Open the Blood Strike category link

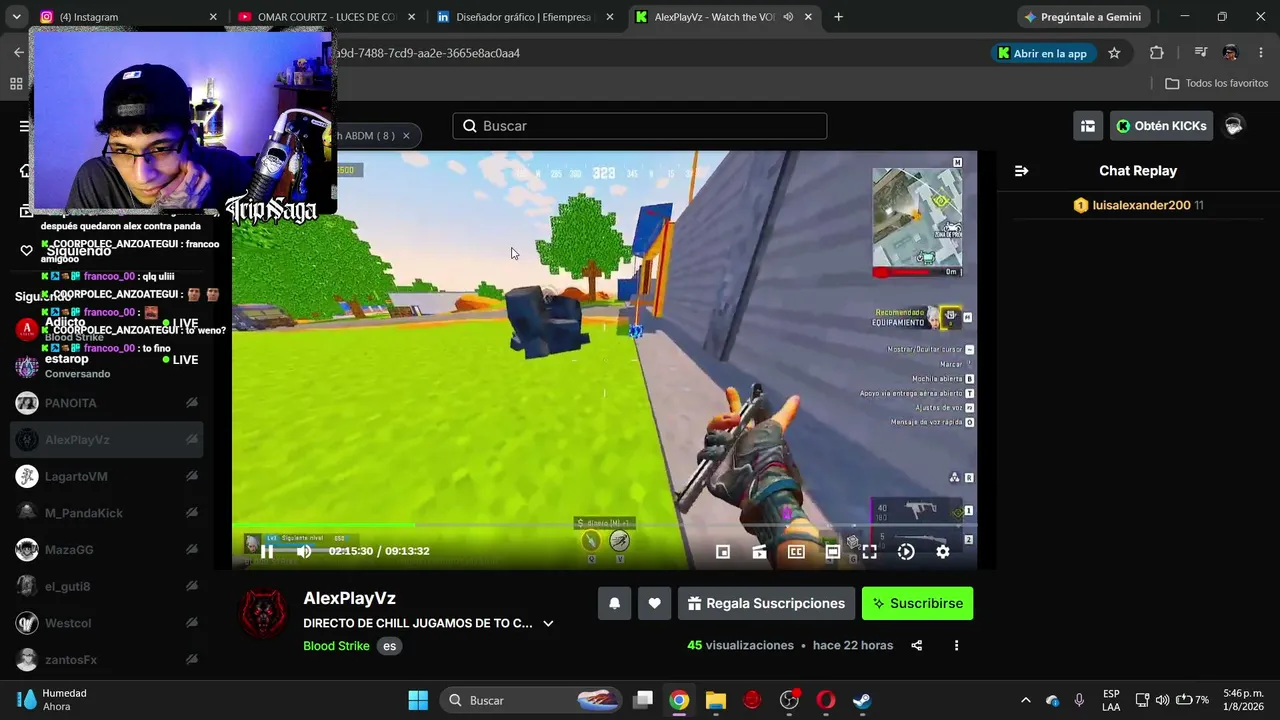point(336,646)
